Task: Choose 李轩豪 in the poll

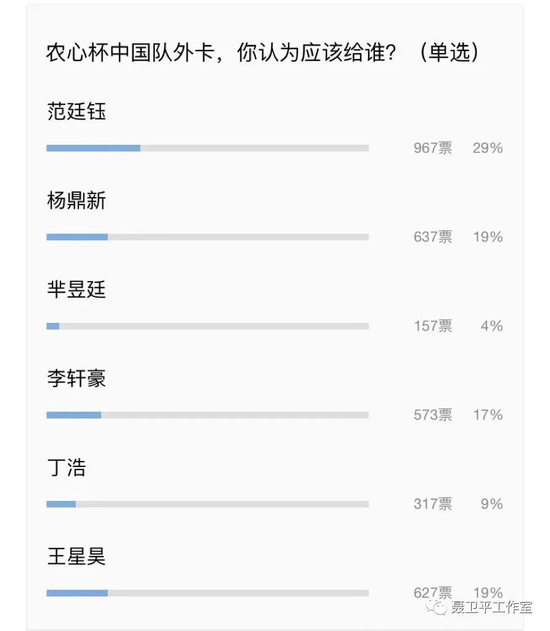Action: coord(76,378)
